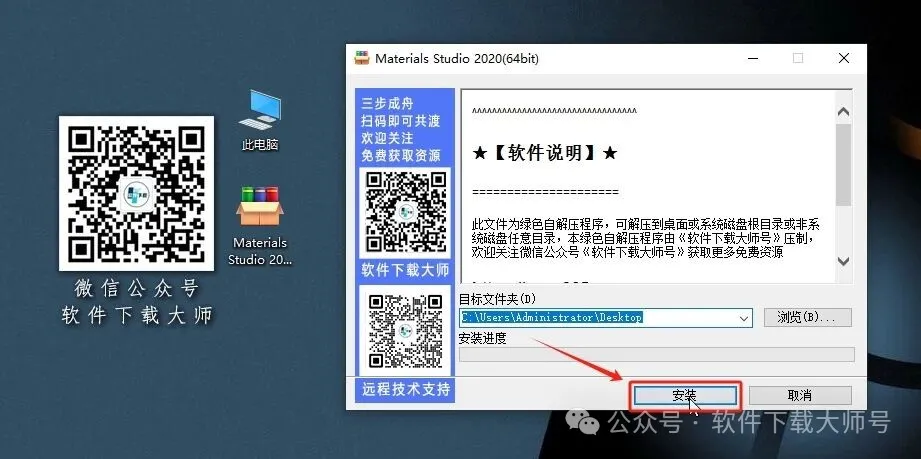Click the ★【软件说明】★ heading text
Image resolution: width=921 pixels, height=459 pixels.
pos(544,153)
